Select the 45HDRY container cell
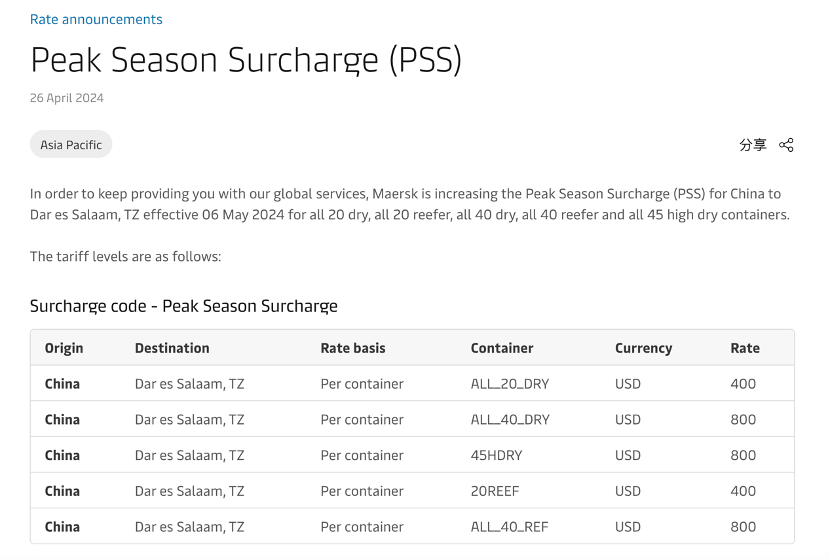 pyautogui.click(x=497, y=455)
